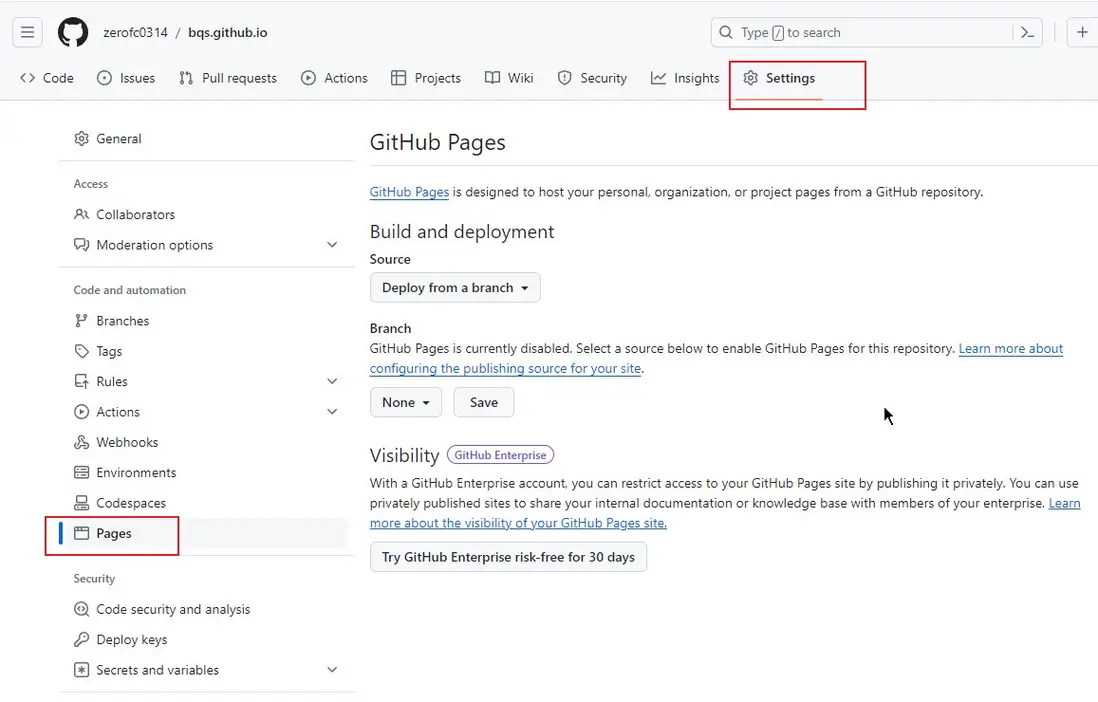Click Try GitHub Enterprise risk-free button
Image resolution: width=1098 pixels, height=702 pixels.
(508, 557)
